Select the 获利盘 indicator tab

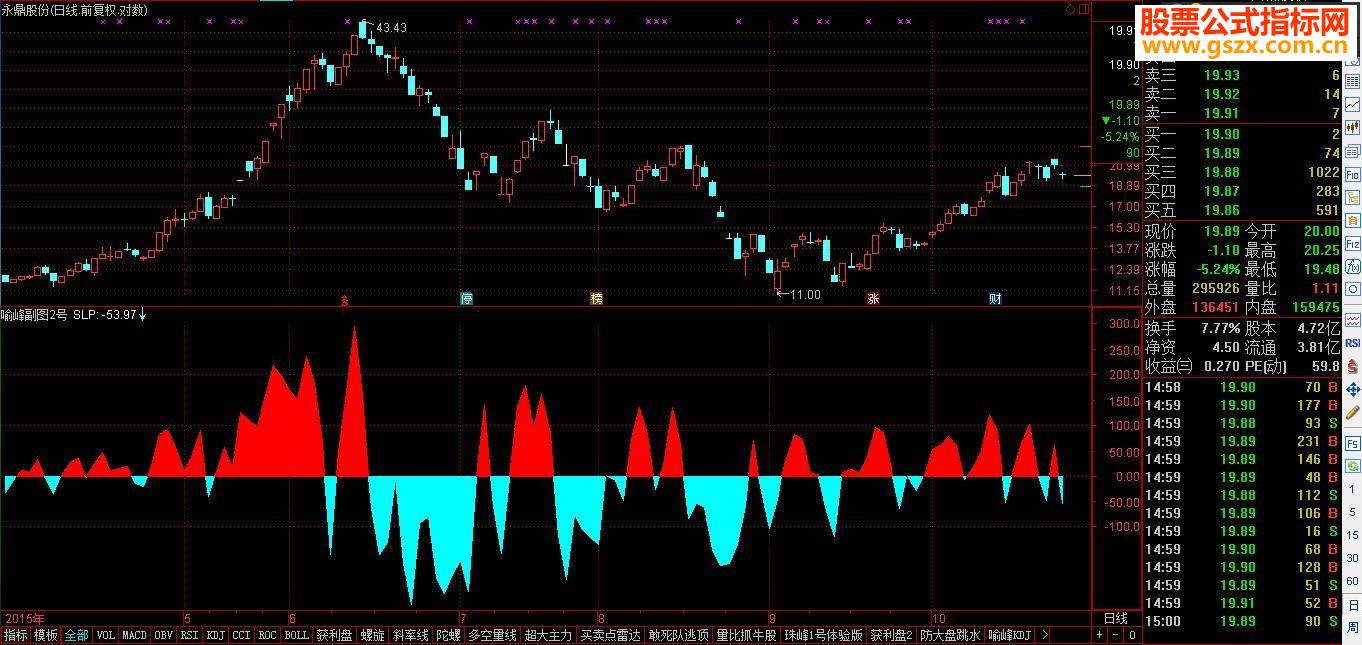pos(335,635)
